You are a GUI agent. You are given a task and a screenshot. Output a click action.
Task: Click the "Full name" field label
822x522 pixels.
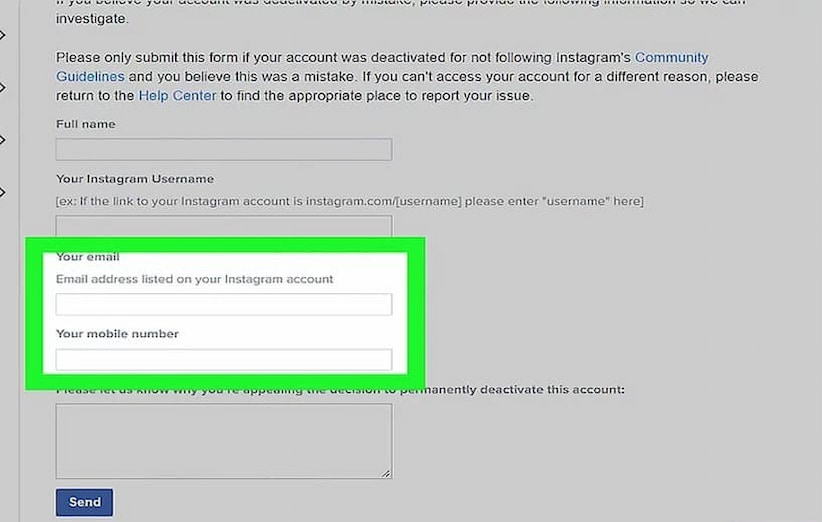pyautogui.click(x=86, y=124)
